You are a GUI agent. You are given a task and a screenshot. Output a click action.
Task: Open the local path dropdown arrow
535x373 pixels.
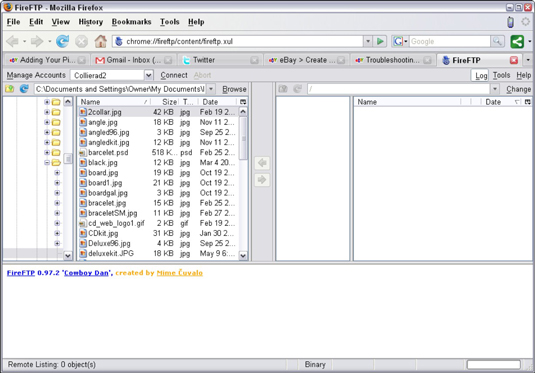(x=211, y=89)
